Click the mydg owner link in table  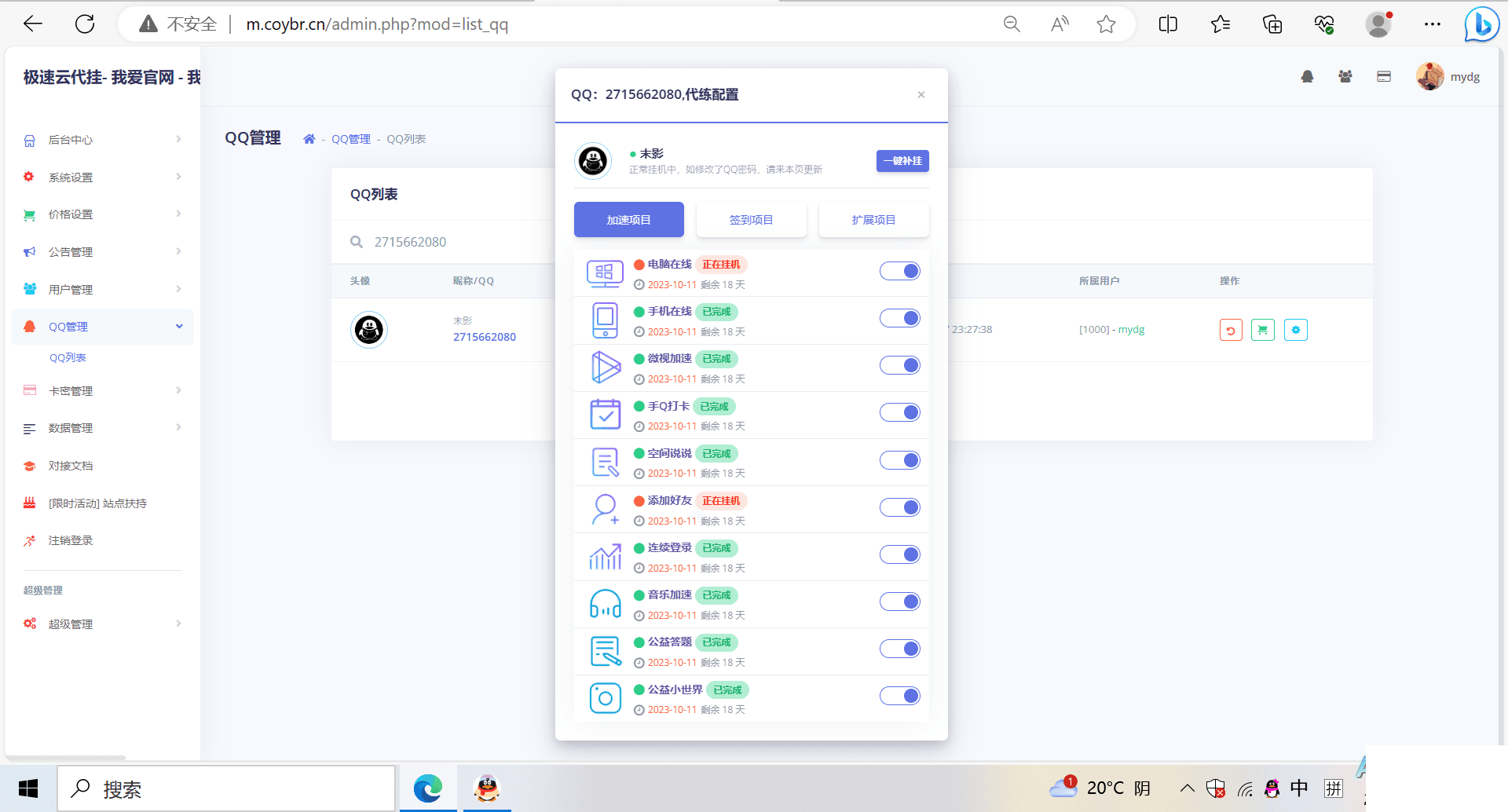point(1131,330)
